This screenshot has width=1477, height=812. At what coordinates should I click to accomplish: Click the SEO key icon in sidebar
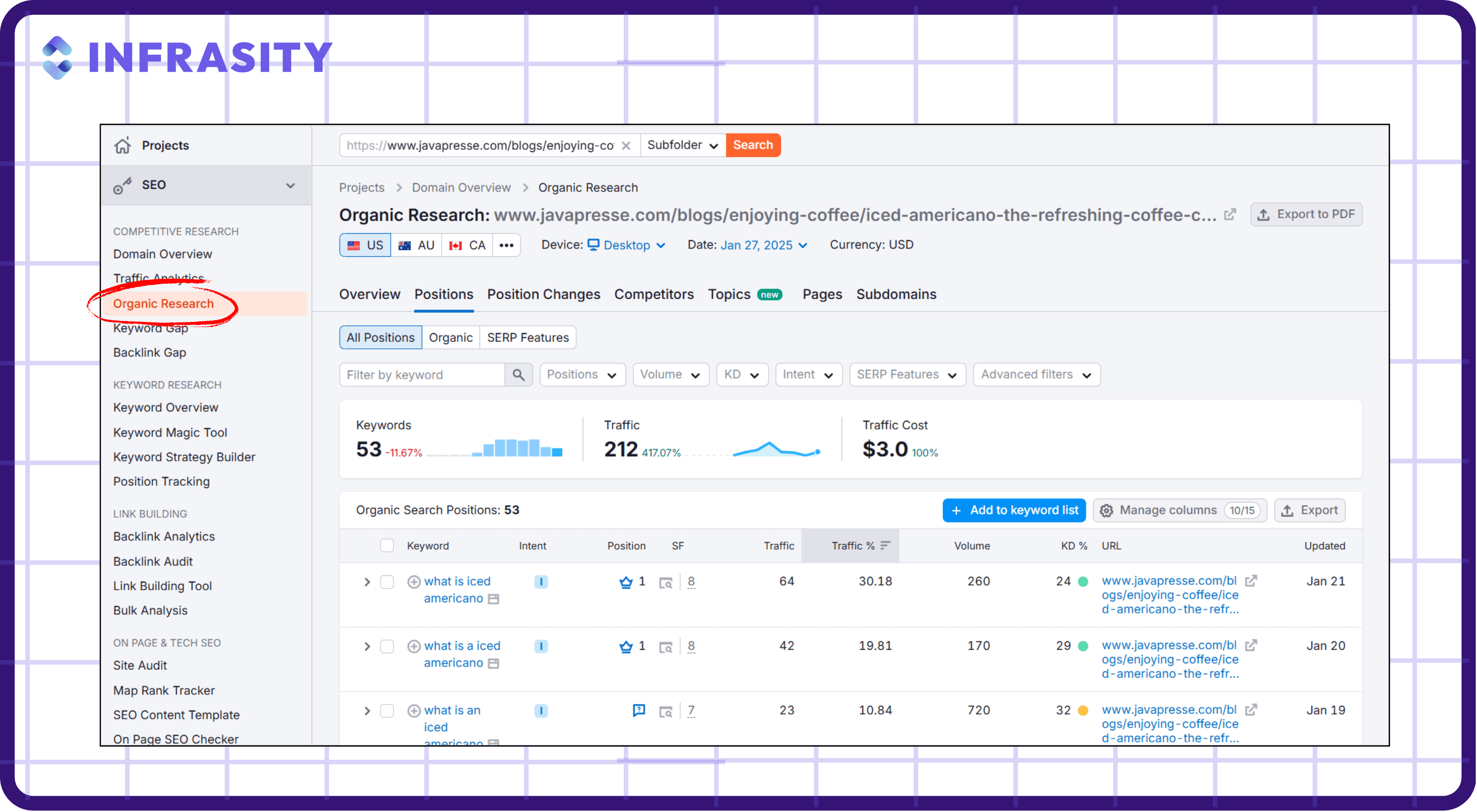(122, 186)
